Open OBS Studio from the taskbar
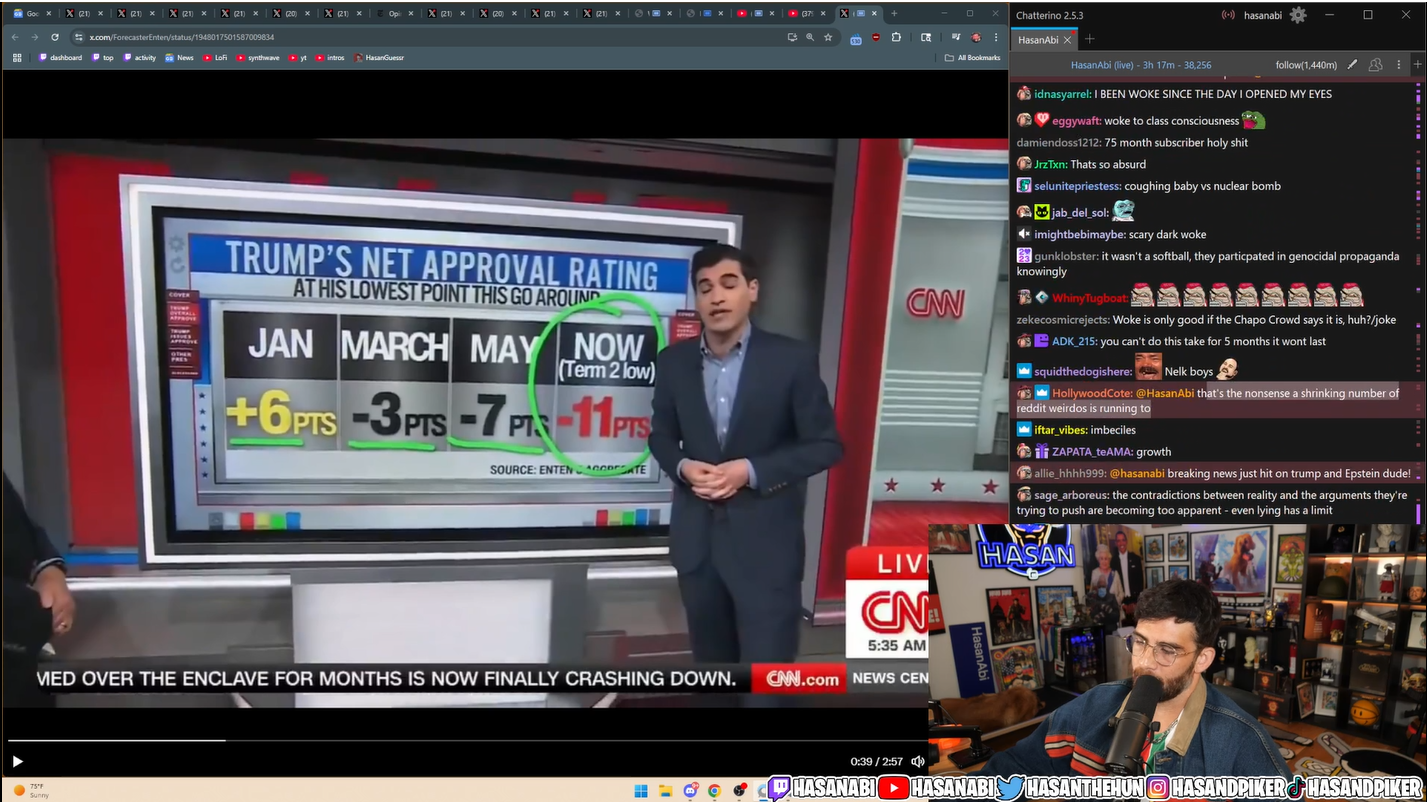 (739, 791)
